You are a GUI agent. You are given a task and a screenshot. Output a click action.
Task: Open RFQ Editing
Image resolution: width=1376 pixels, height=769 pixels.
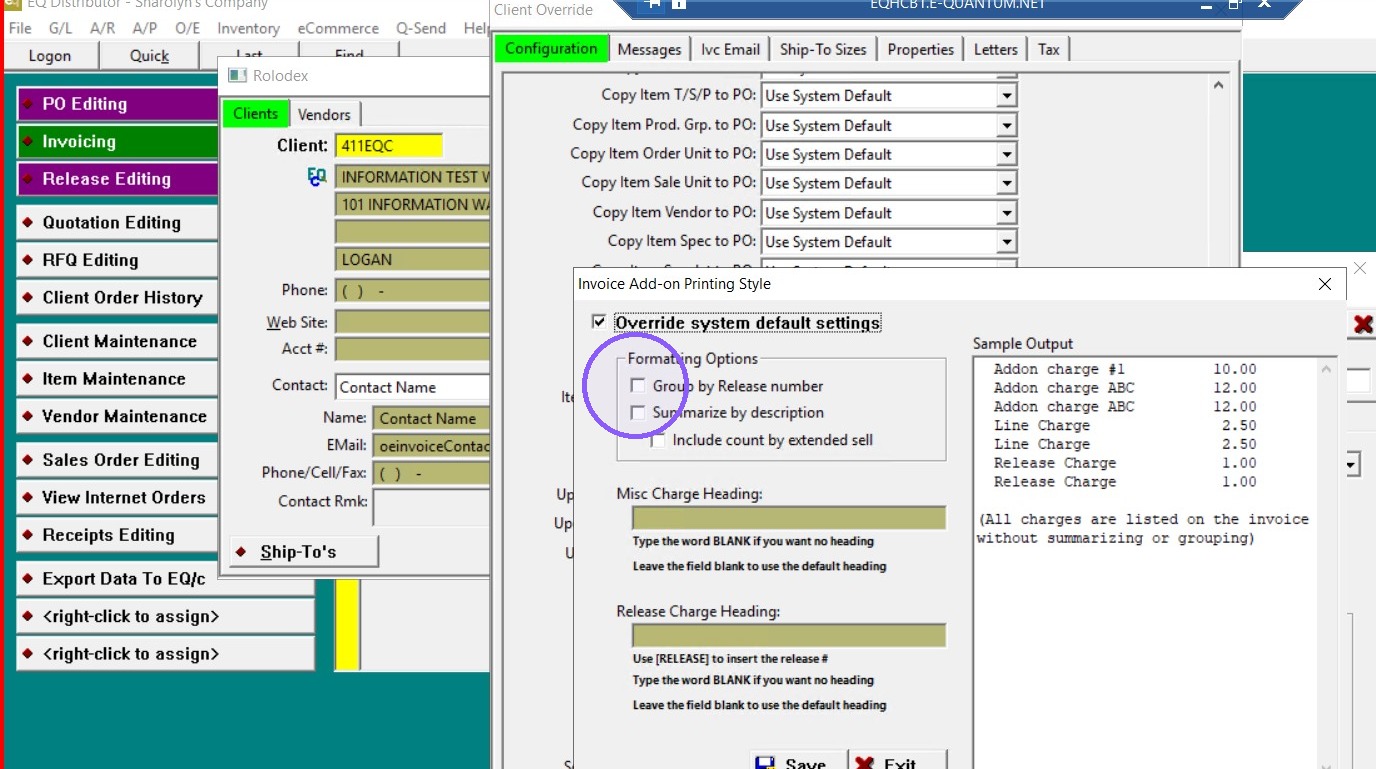(117, 260)
